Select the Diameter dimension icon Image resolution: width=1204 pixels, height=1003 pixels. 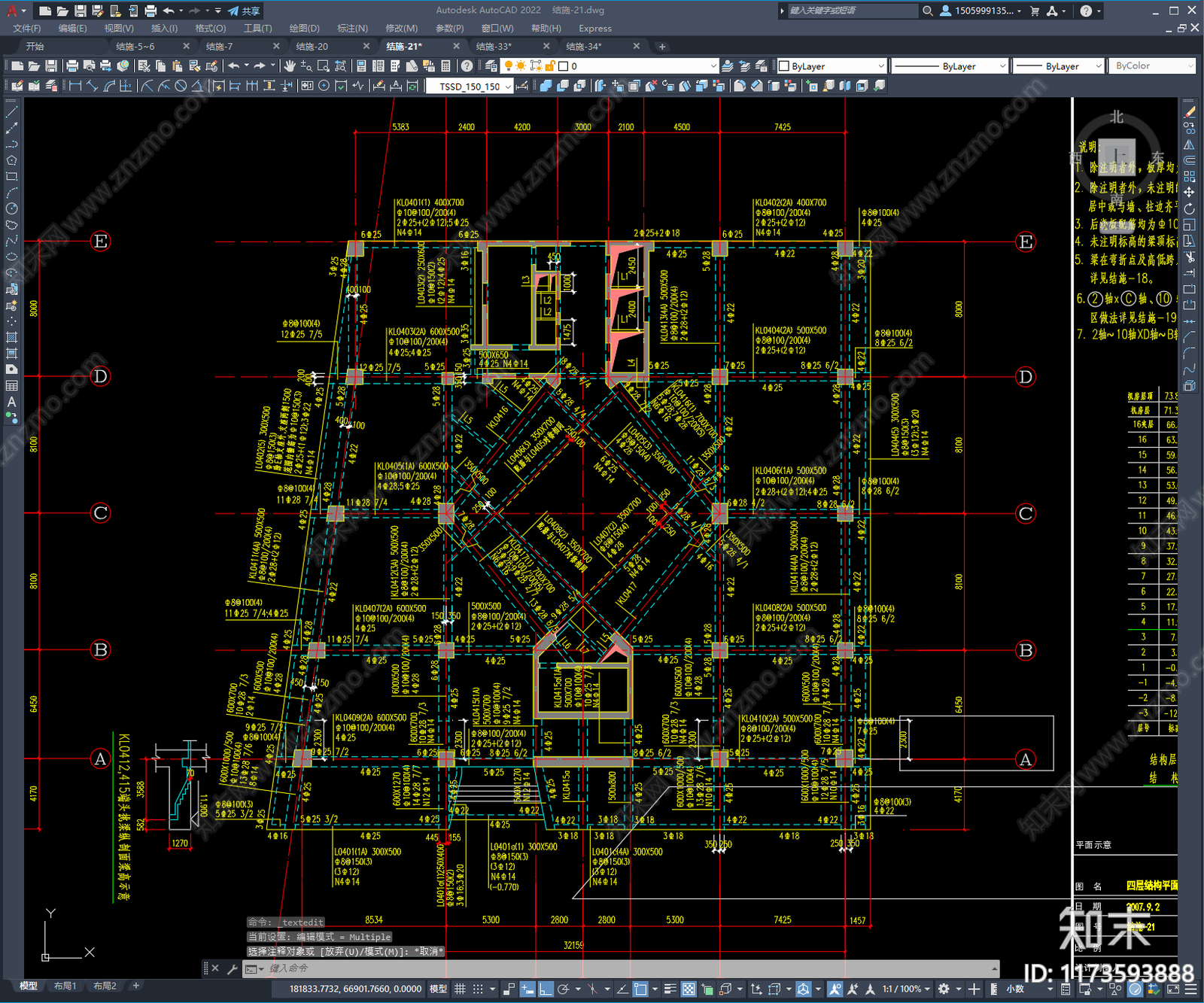pos(181,86)
